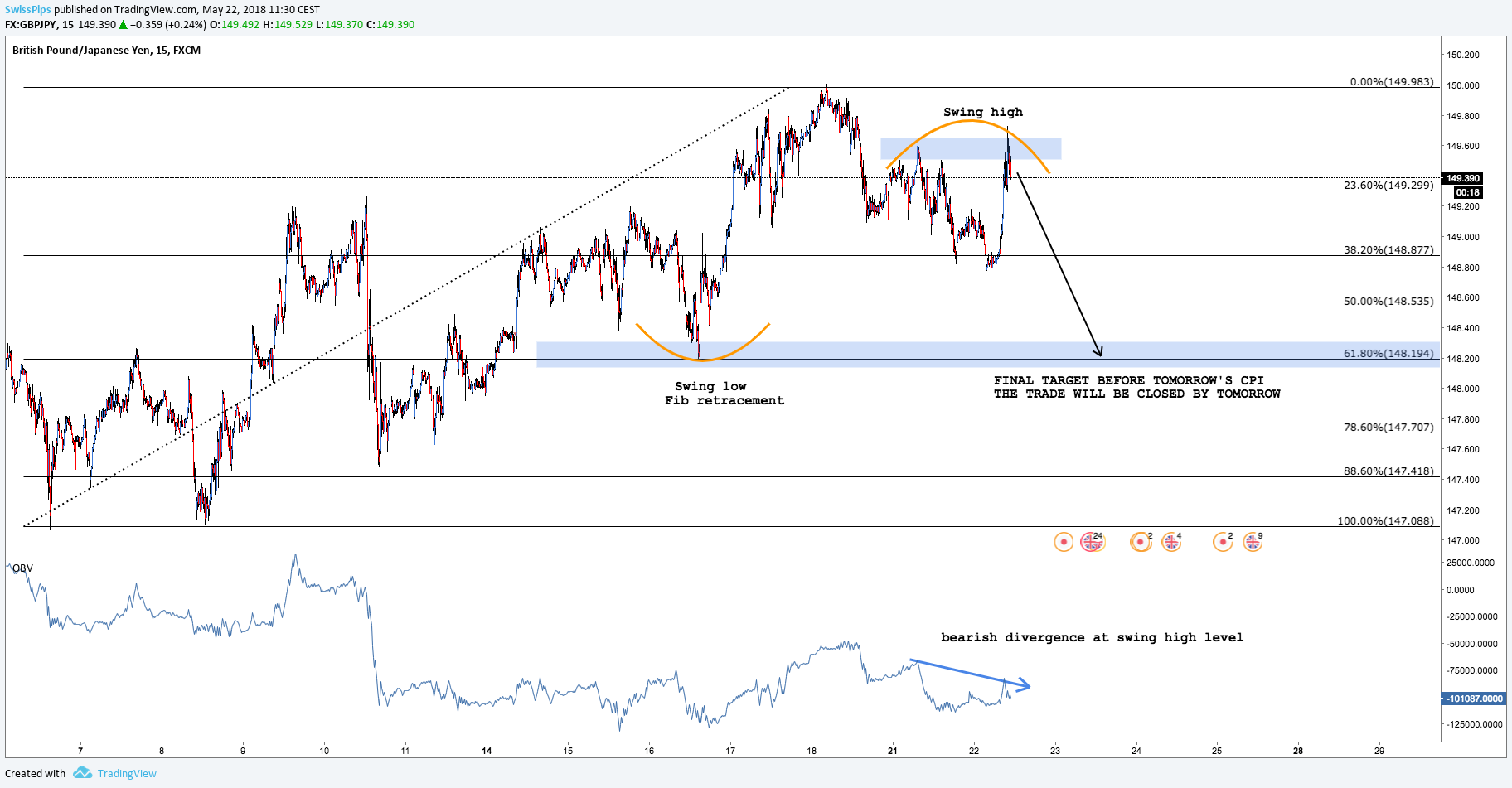
Task: Click the 'Fib retracement' annotation text
Action: (724, 400)
